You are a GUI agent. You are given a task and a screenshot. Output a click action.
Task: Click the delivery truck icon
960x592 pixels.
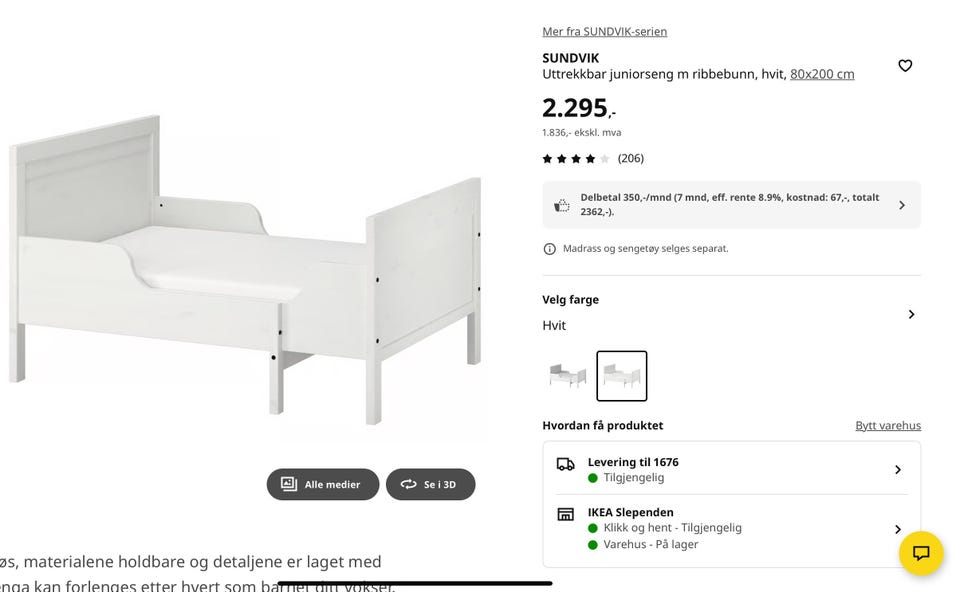566,464
